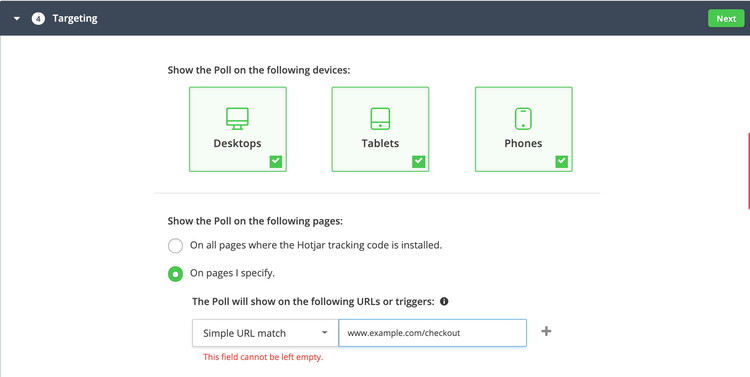Click the step 4 number badge
750x377 pixels.
[38, 19]
